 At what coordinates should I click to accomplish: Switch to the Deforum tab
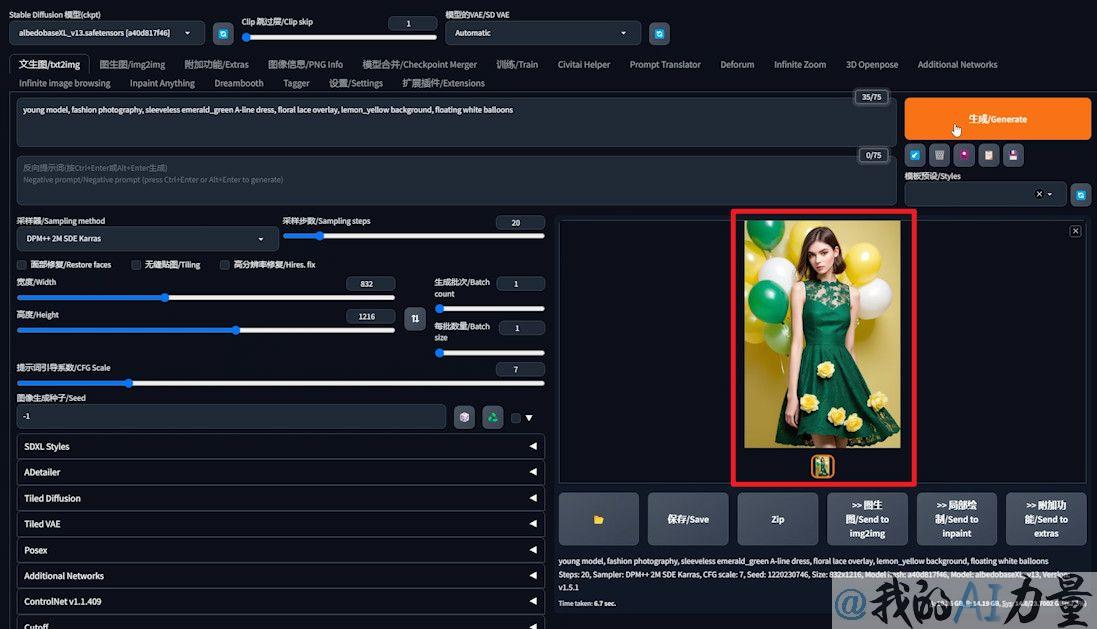click(x=737, y=64)
